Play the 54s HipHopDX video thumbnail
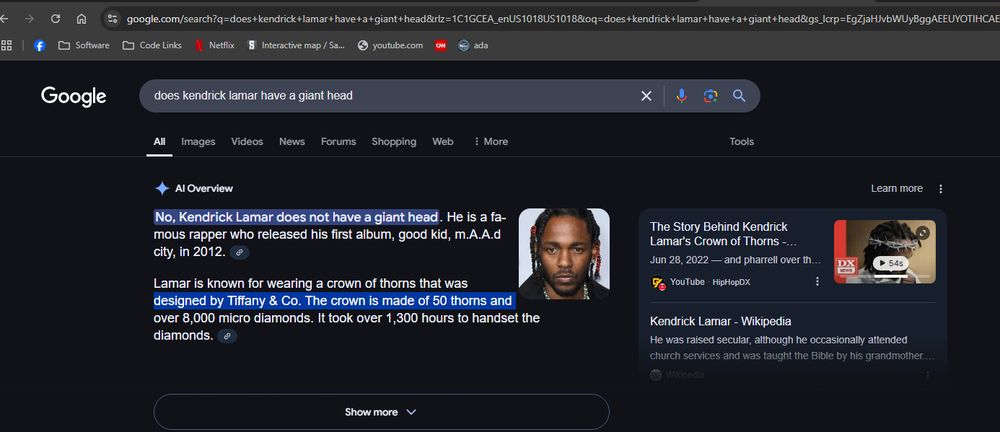 pos(885,251)
